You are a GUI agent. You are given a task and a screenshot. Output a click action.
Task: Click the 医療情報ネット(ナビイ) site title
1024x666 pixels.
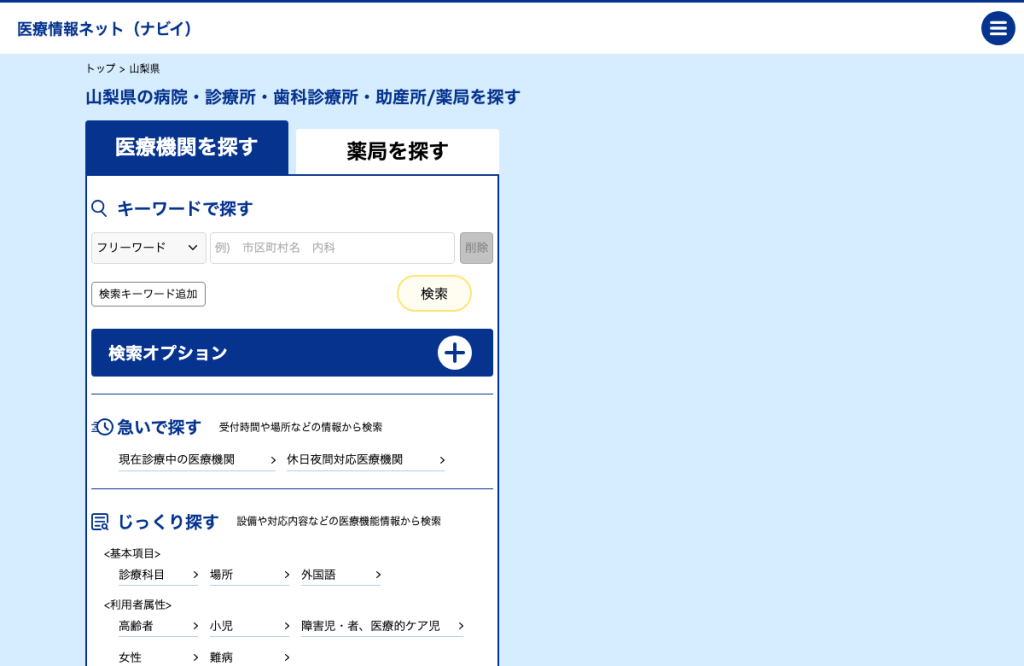tap(104, 29)
